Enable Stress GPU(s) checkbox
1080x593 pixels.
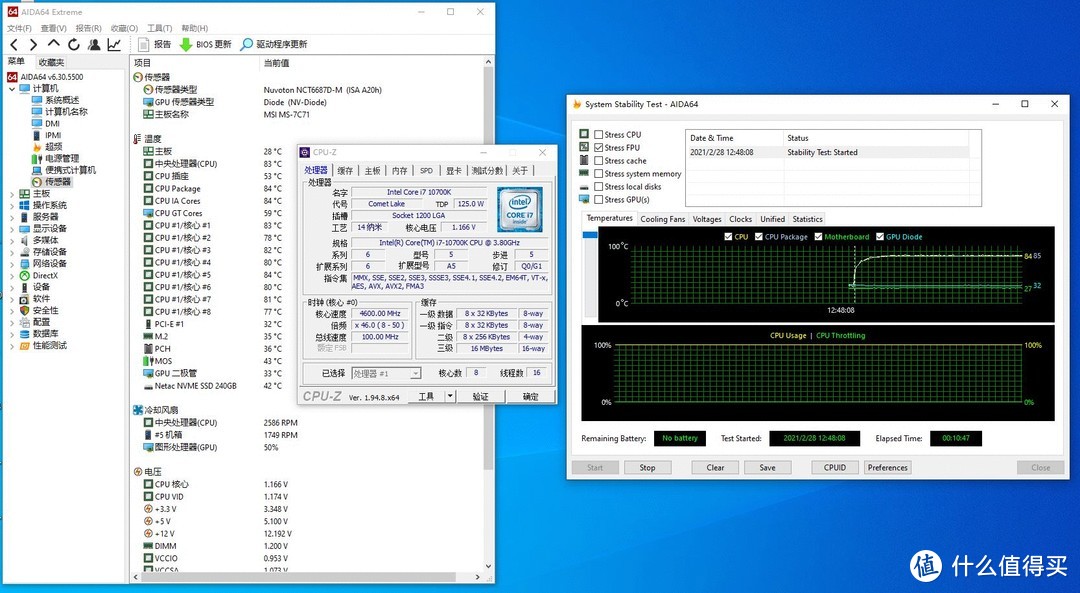click(x=599, y=200)
